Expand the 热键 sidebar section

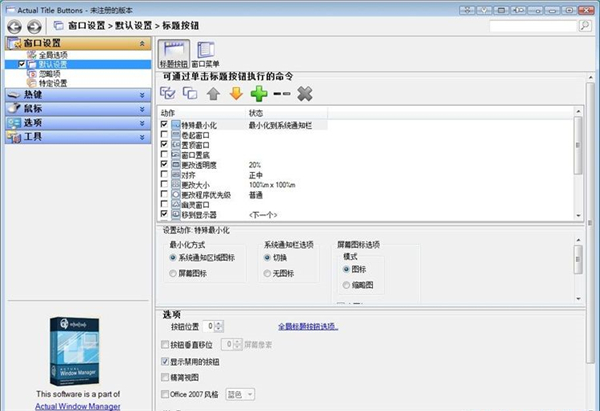[77, 94]
